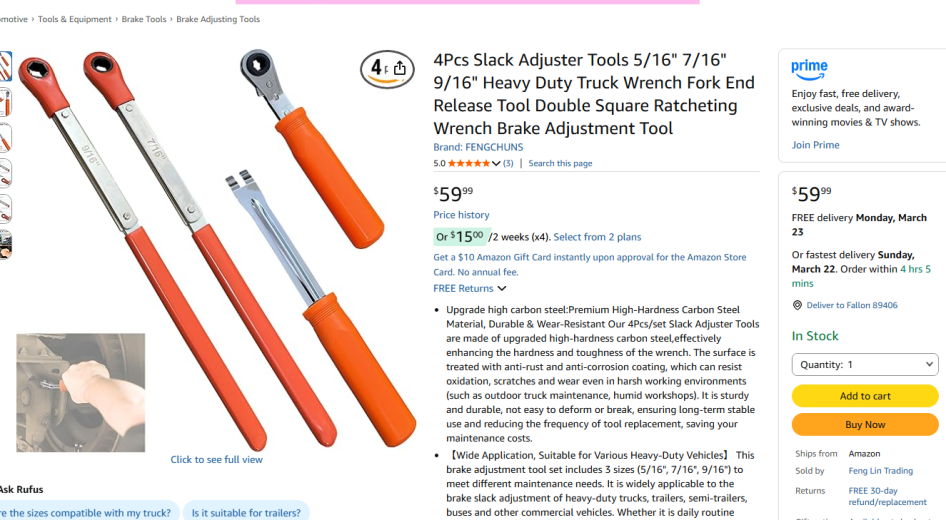The width and height of the screenshot is (946, 520).
Task: Ask Rufus if suitable for trailers
Action: coord(246,513)
